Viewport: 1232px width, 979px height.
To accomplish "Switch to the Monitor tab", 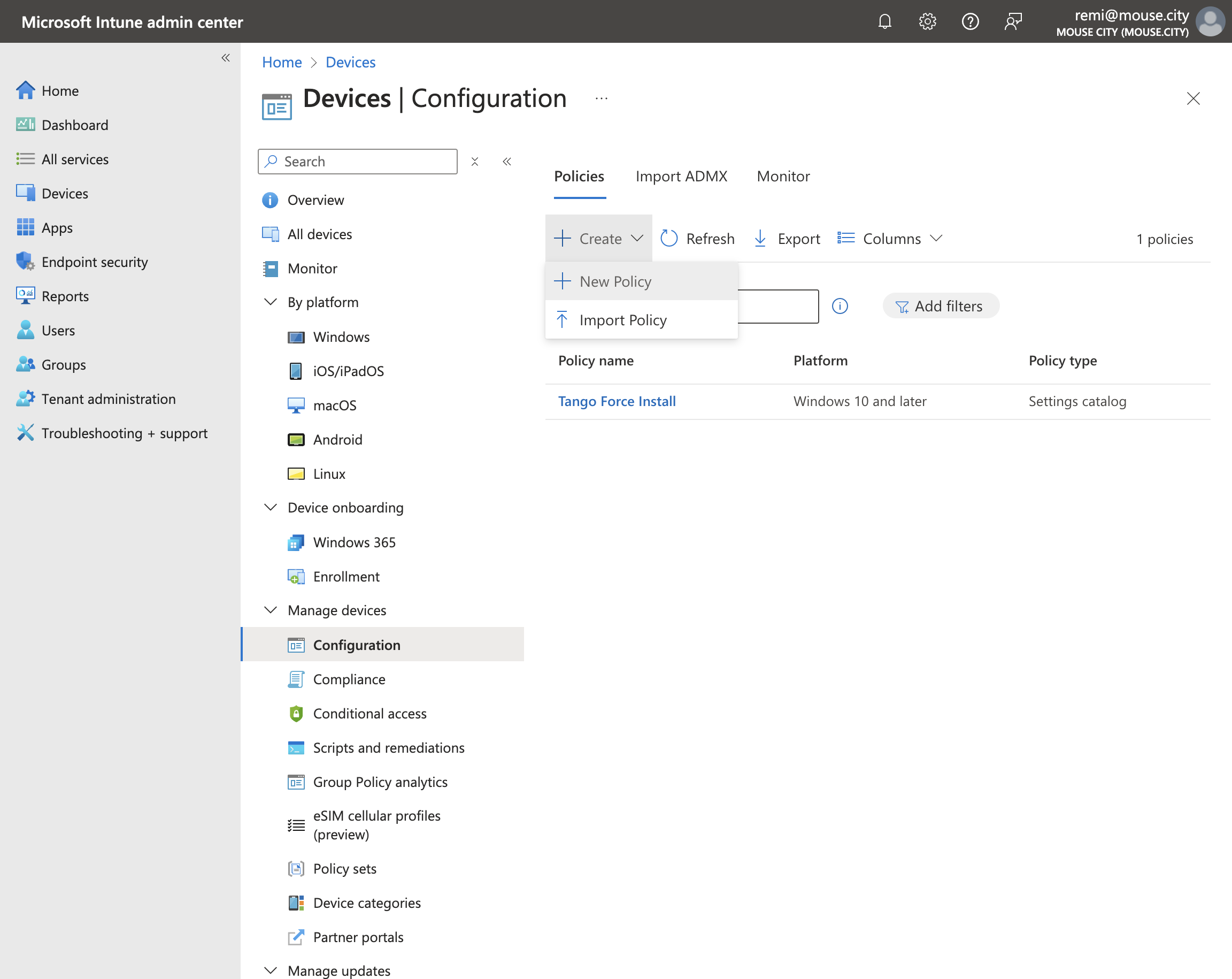I will pos(783,176).
